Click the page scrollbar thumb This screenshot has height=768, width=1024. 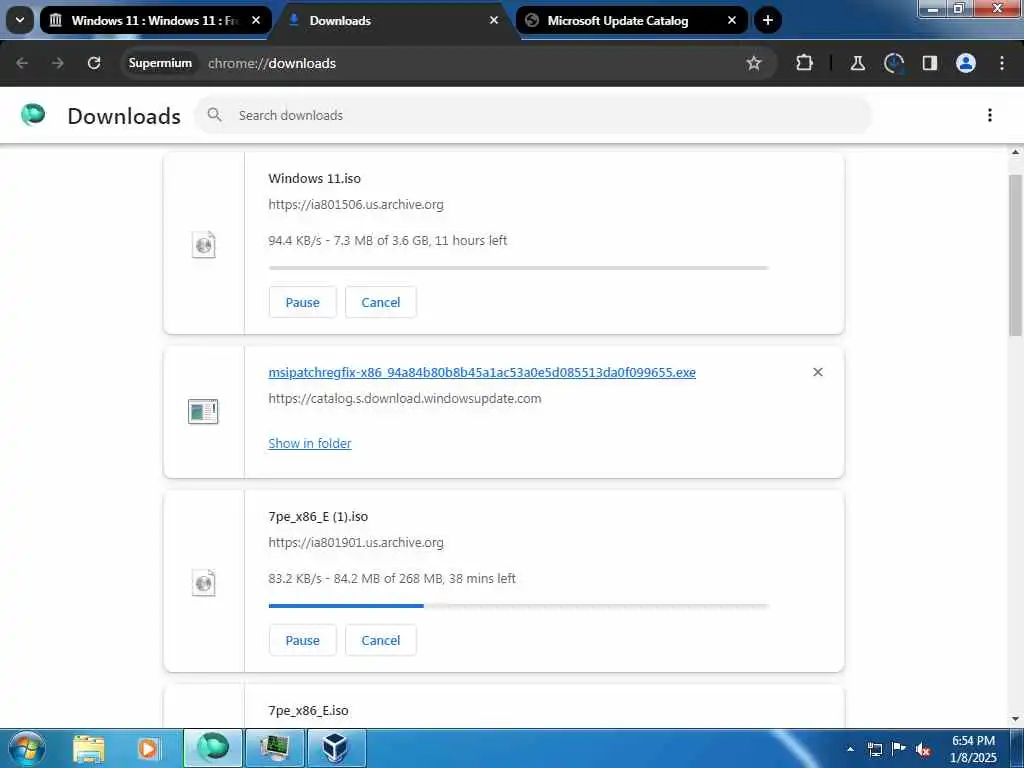[1016, 255]
